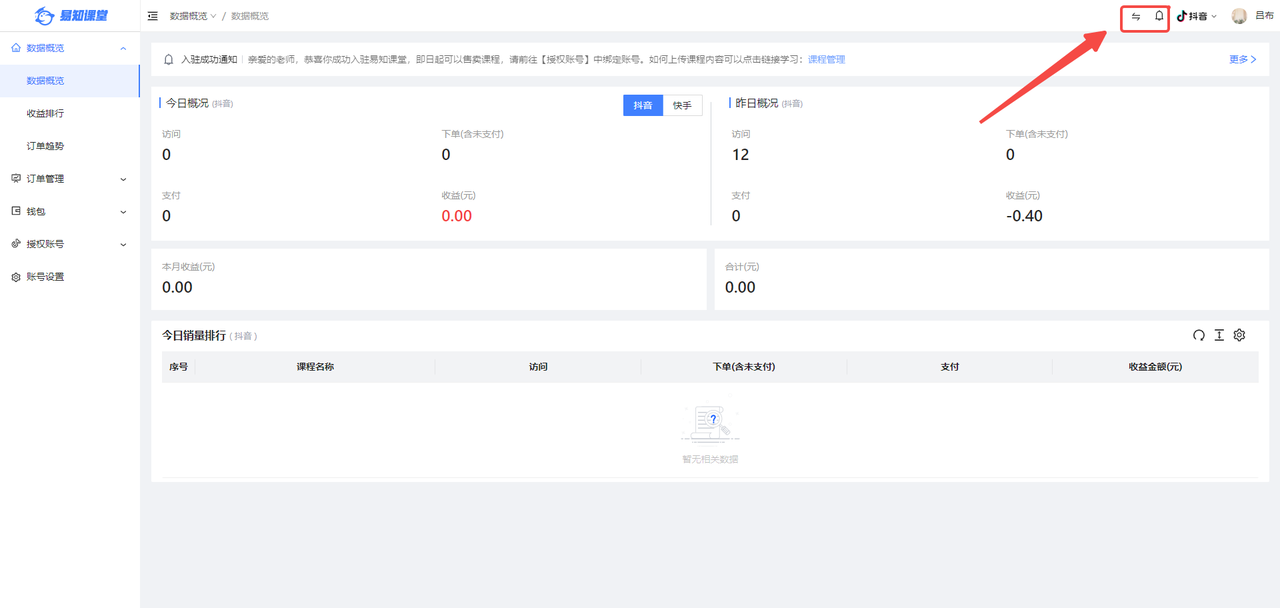Click yesterday's revenue value -0.40
Viewport: 1280px width, 608px height.
pyautogui.click(x=1024, y=216)
